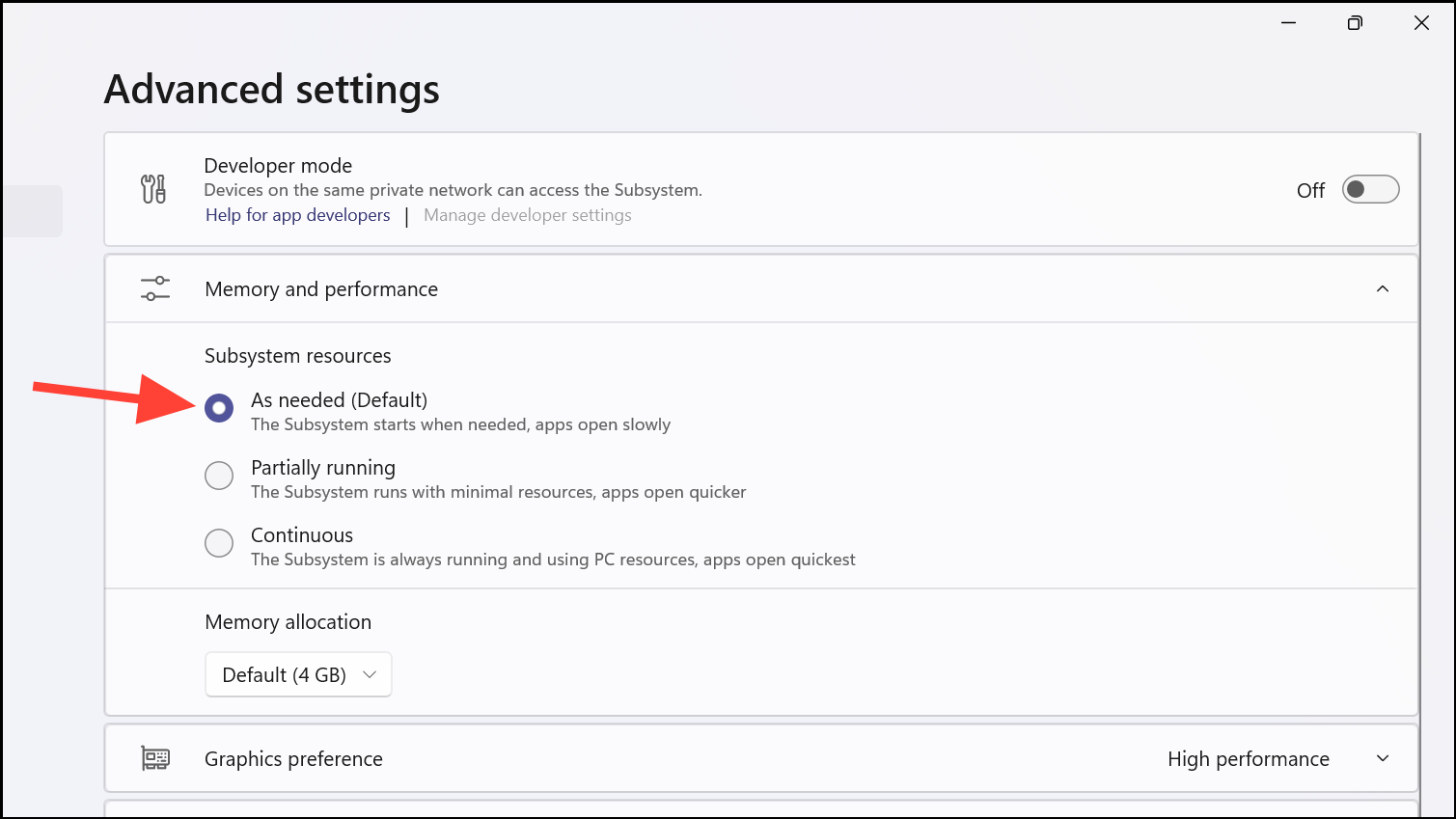Click the Partially running option label
This screenshot has height=819, width=1456.
[x=323, y=468]
